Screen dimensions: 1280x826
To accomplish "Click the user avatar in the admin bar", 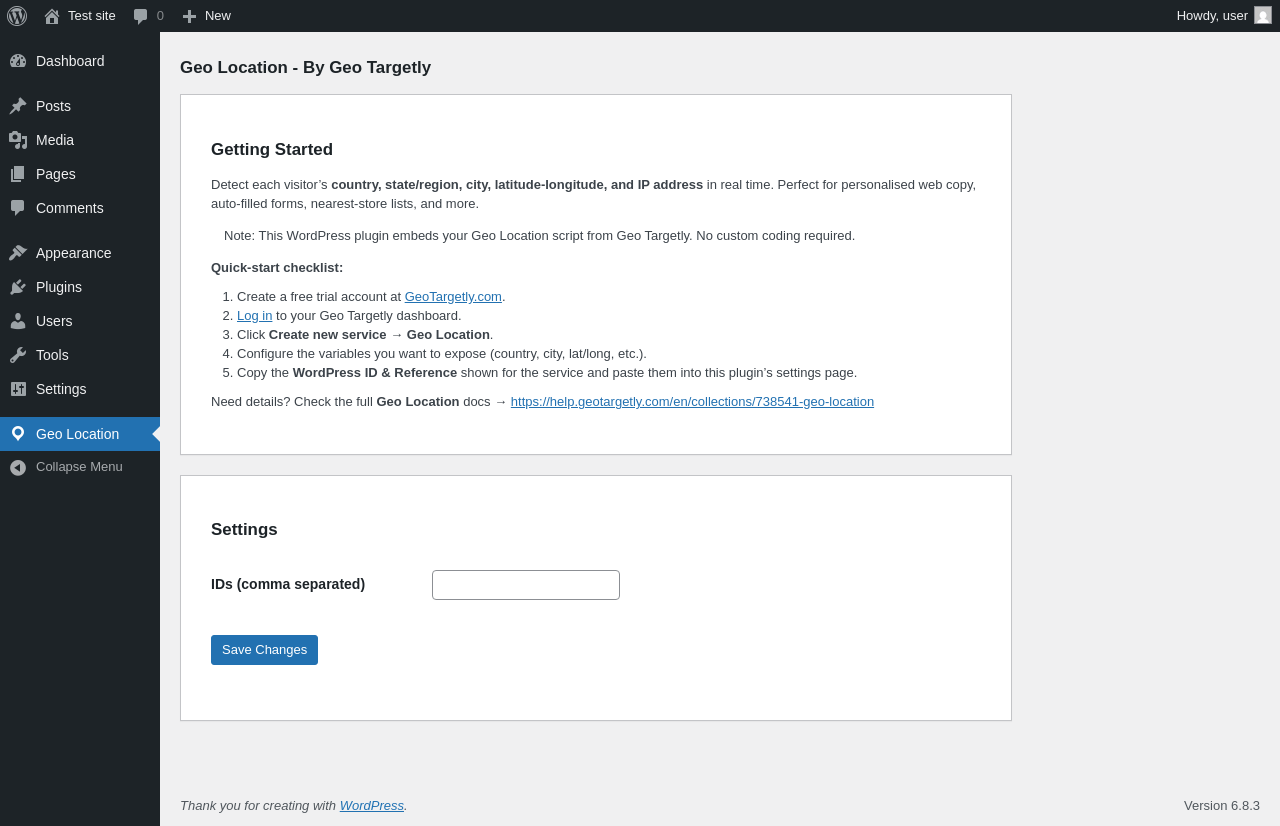I will click(1263, 15).
